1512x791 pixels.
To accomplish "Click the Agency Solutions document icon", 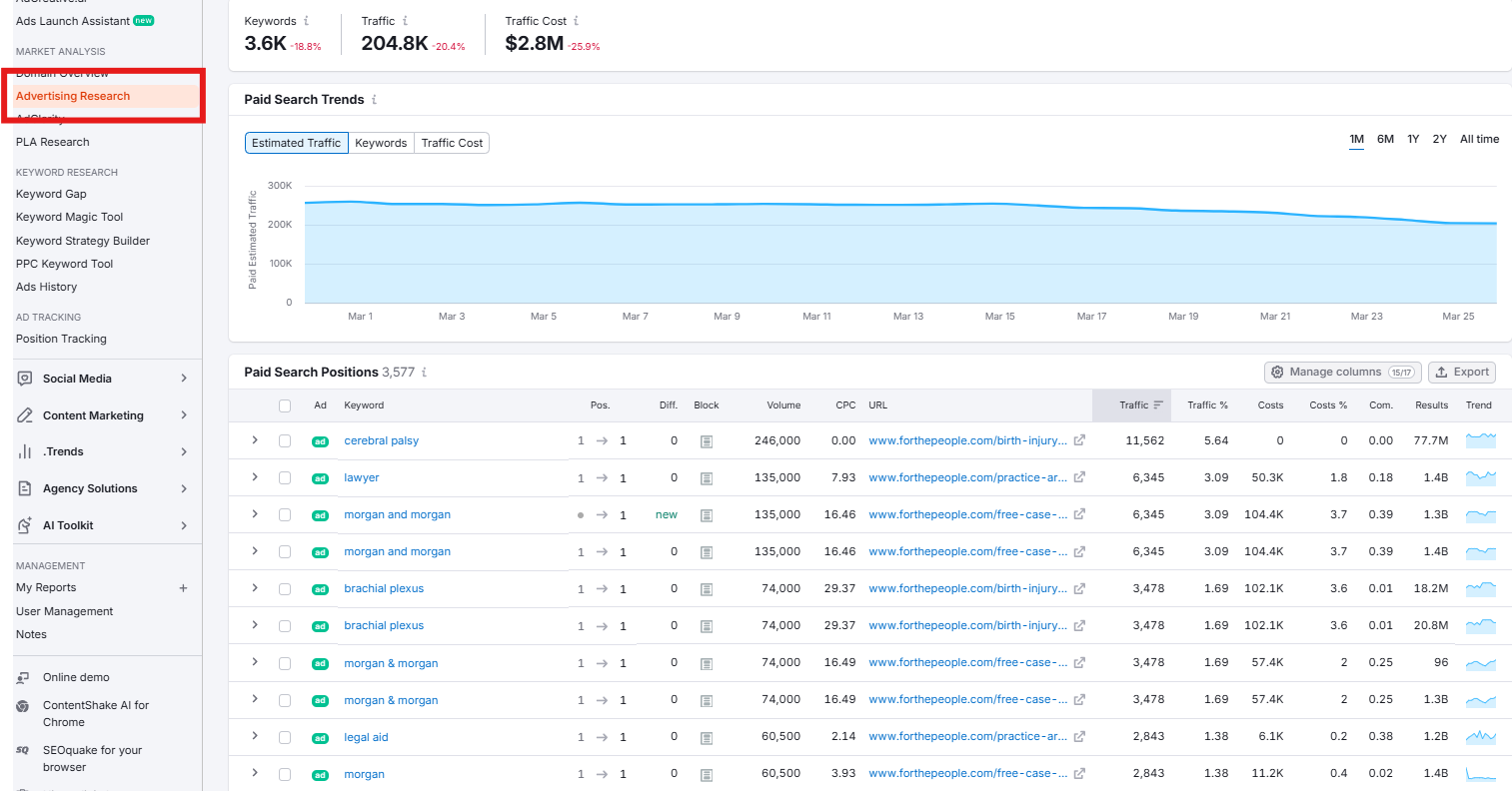I will (x=25, y=488).
